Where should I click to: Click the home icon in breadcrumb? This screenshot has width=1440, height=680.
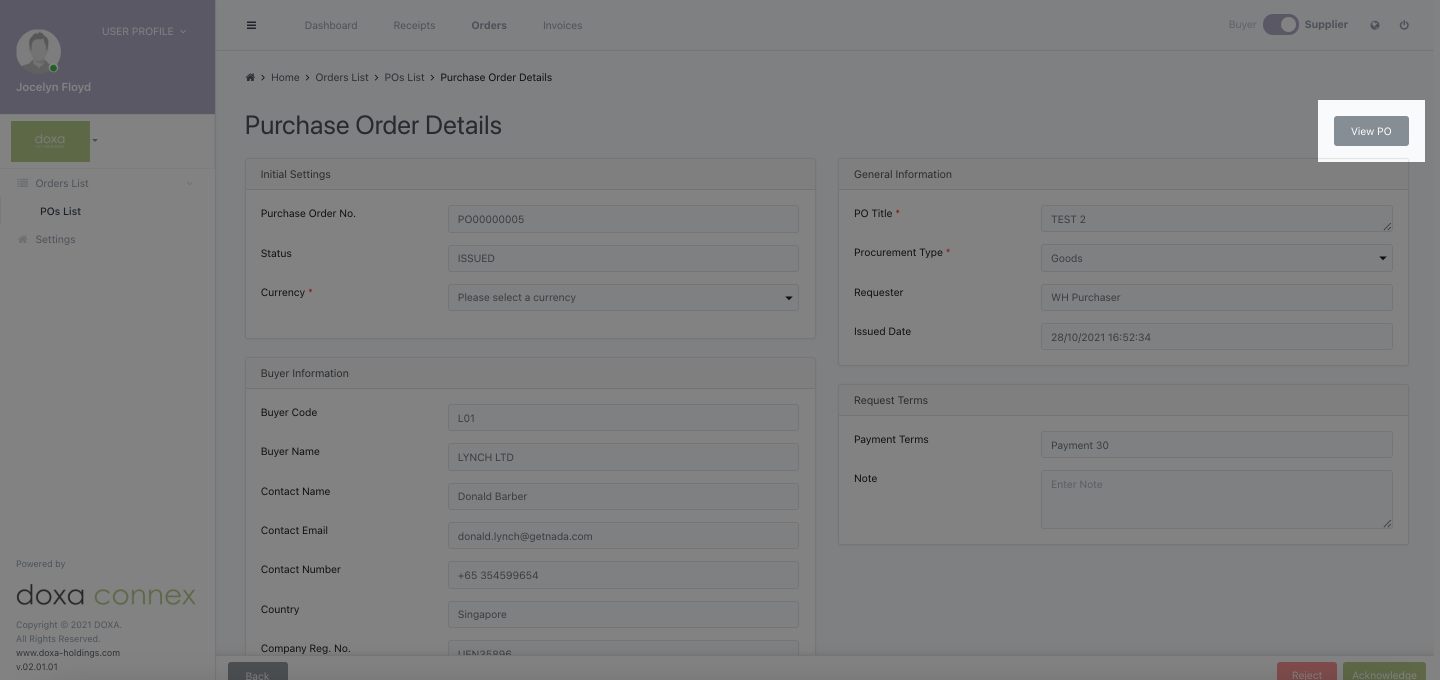tap(250, 77)
